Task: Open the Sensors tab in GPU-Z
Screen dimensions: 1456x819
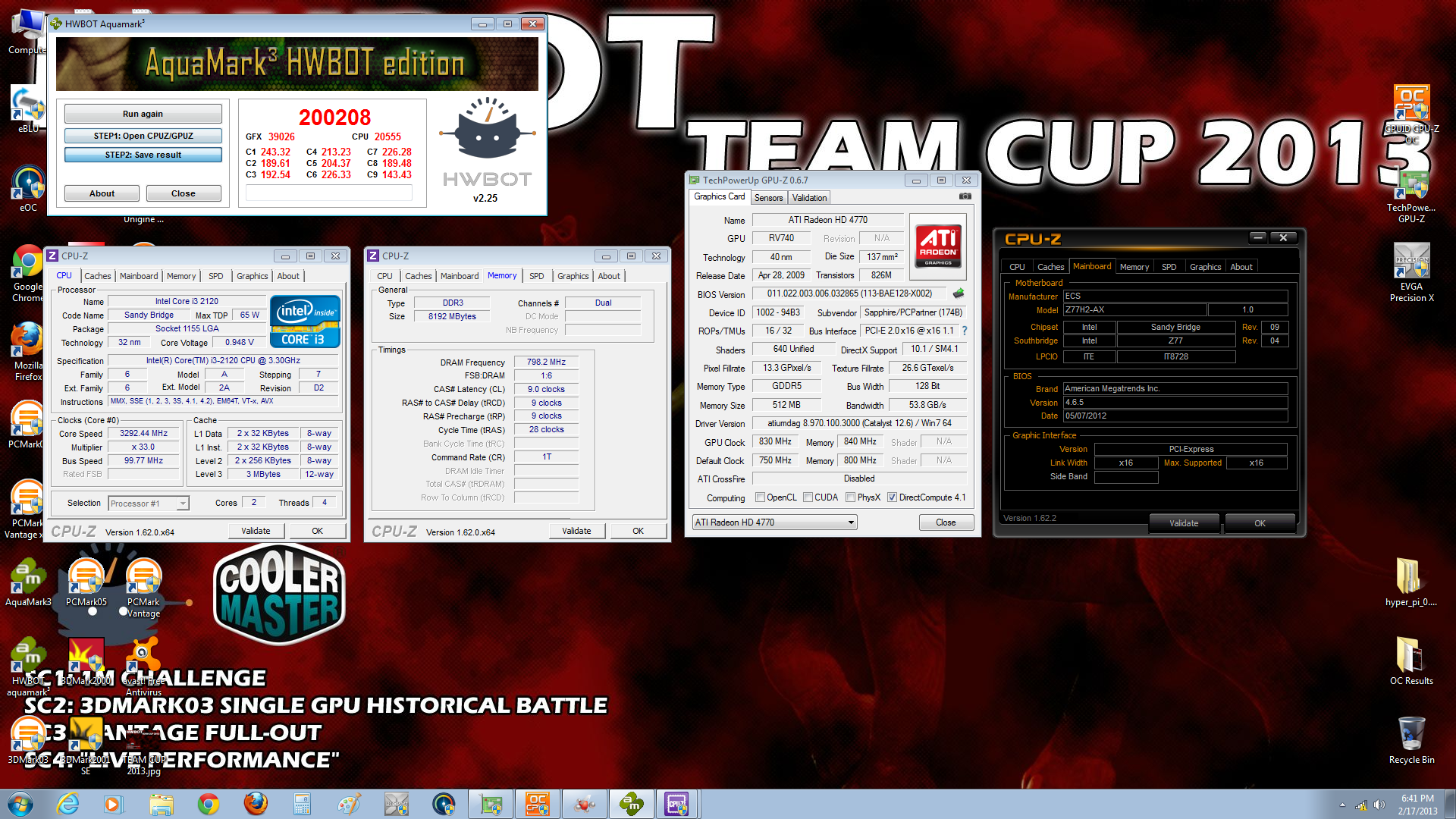Action: click(768, 198)
